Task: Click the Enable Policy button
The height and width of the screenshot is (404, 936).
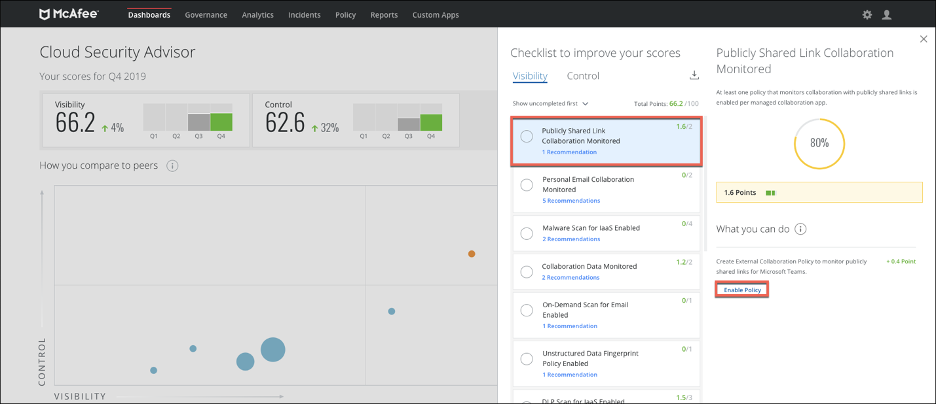Action: click(x=742, y=289)
